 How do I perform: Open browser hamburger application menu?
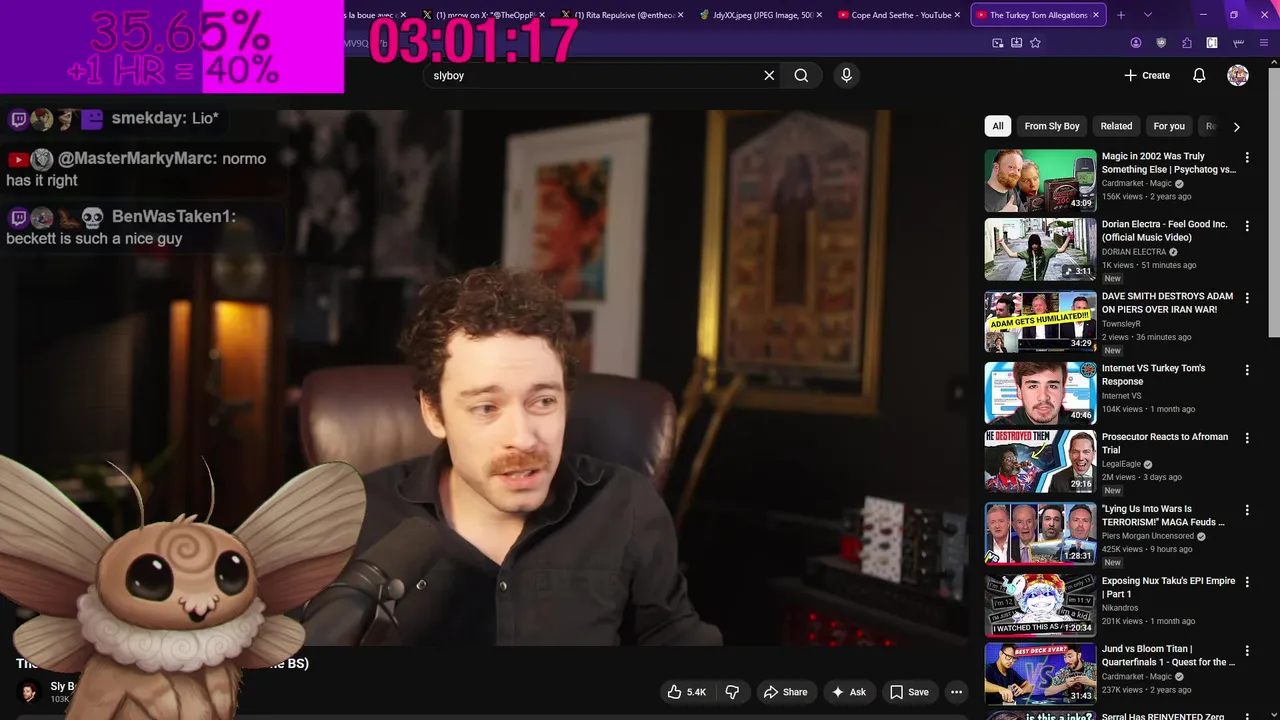[1265, 43]
